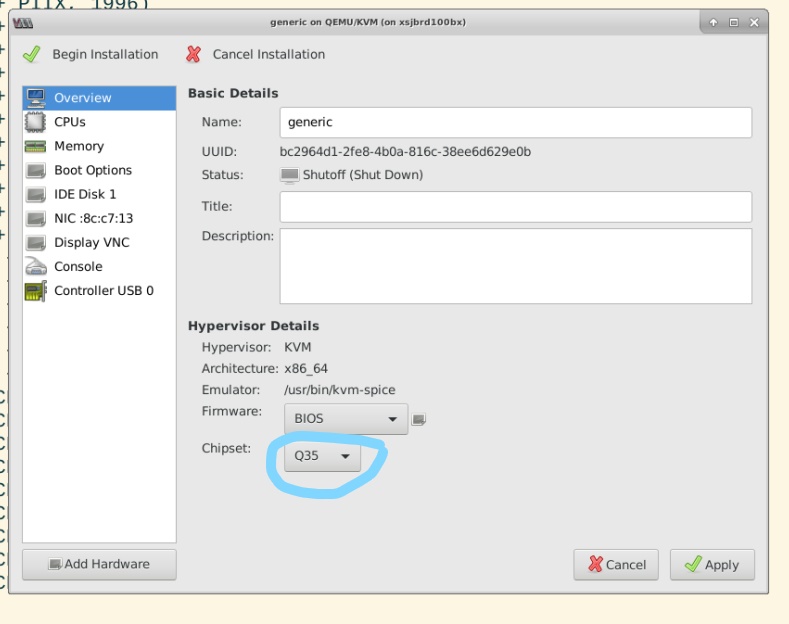The image size is (789, 624).
Task: Click the Title input field
Action: (x=515, y=207)
